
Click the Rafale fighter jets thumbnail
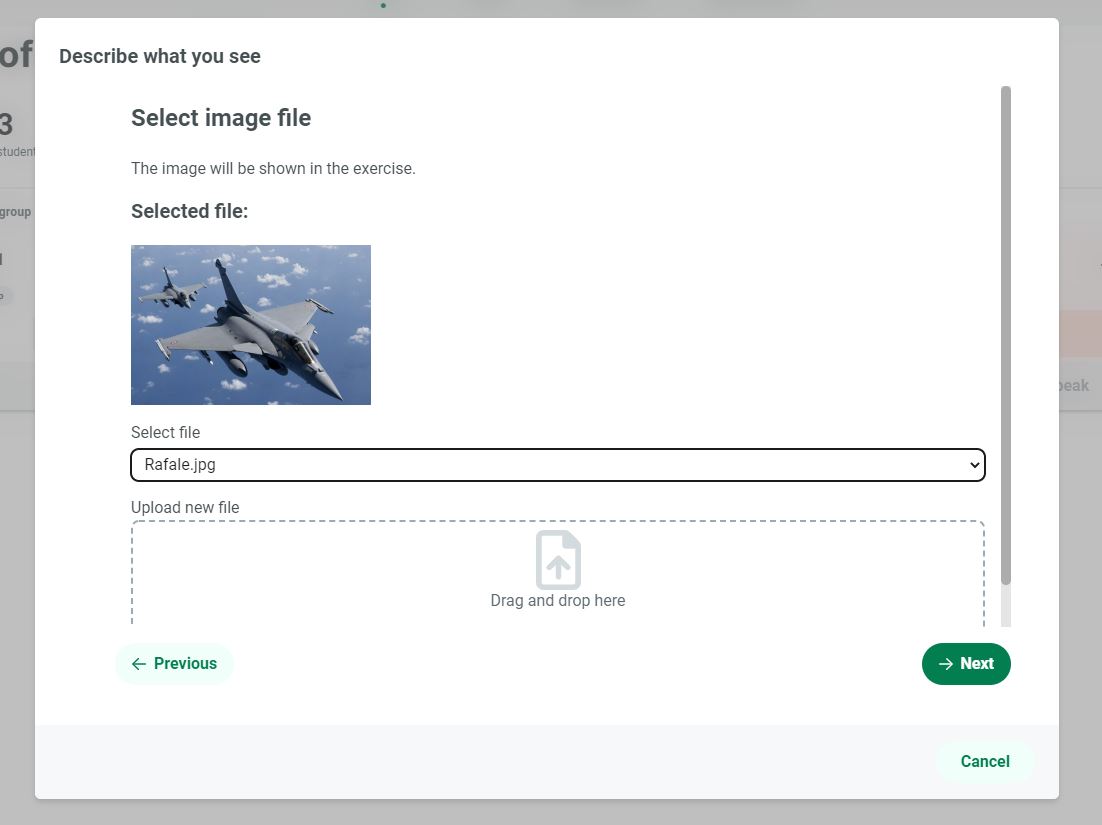click(251, 325)
